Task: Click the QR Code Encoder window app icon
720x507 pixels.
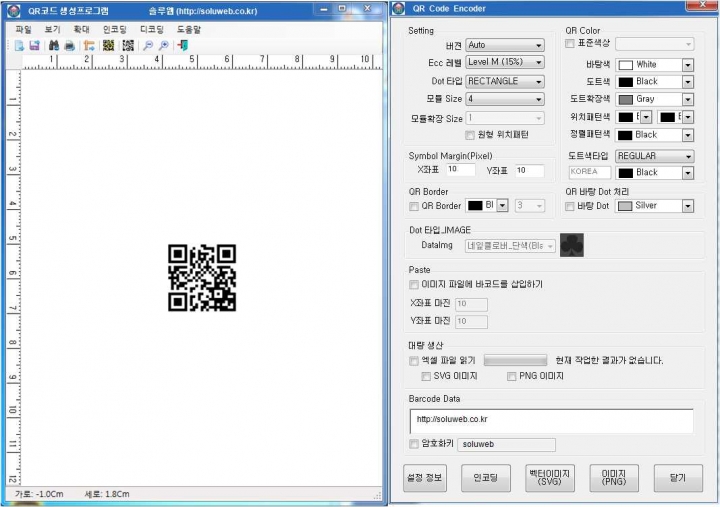Action: [x=399, y=9]
